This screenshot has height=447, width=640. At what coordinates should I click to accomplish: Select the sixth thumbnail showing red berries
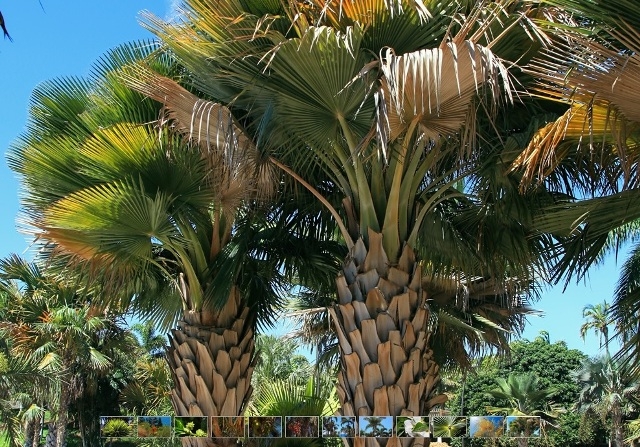click(302, 427)
